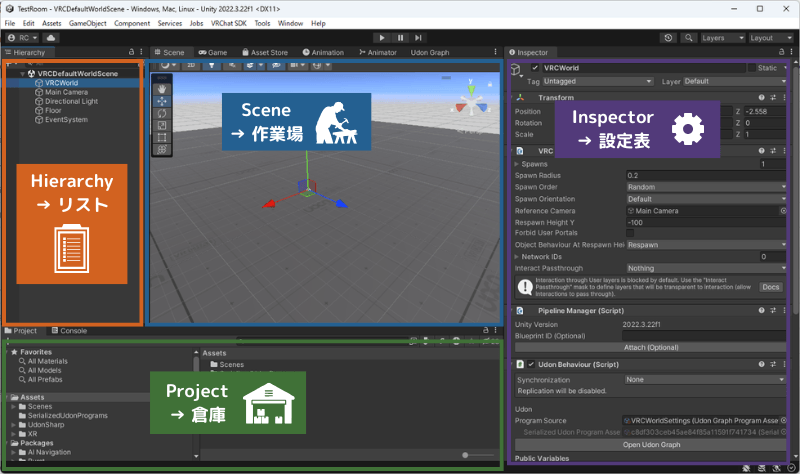Select Main Camera in Hierarchy
The width and height of the screenshot is (800, 474).
pyautogui.click(x=66, y=92)
